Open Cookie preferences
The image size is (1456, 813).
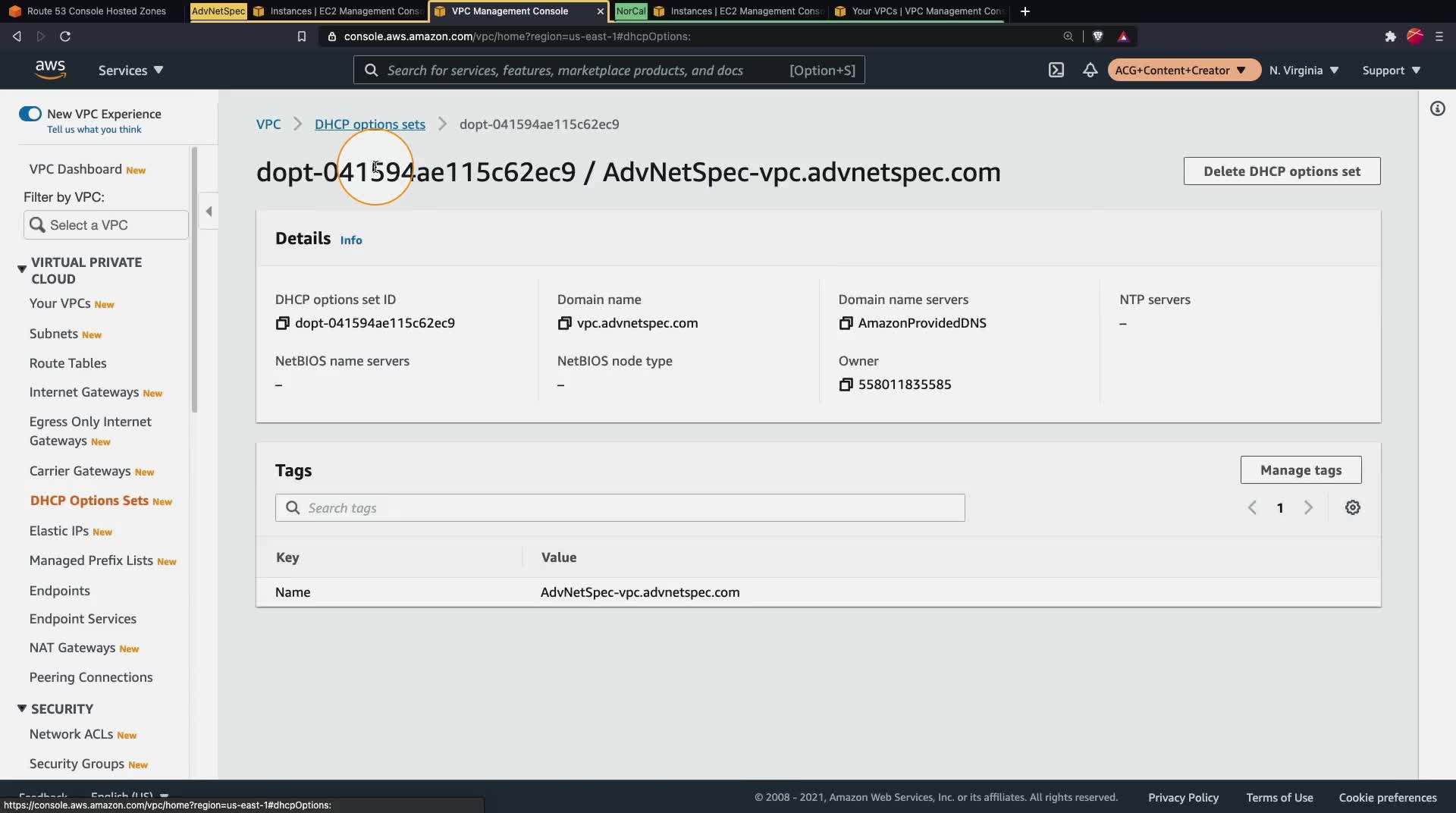(1388, 797)
